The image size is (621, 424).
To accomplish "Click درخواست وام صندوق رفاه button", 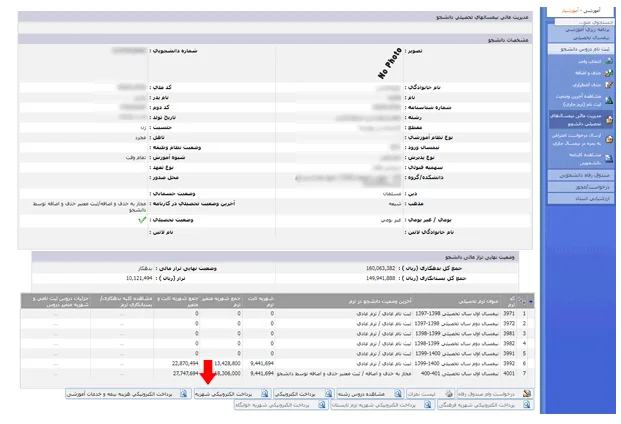I will click(495, 394).
